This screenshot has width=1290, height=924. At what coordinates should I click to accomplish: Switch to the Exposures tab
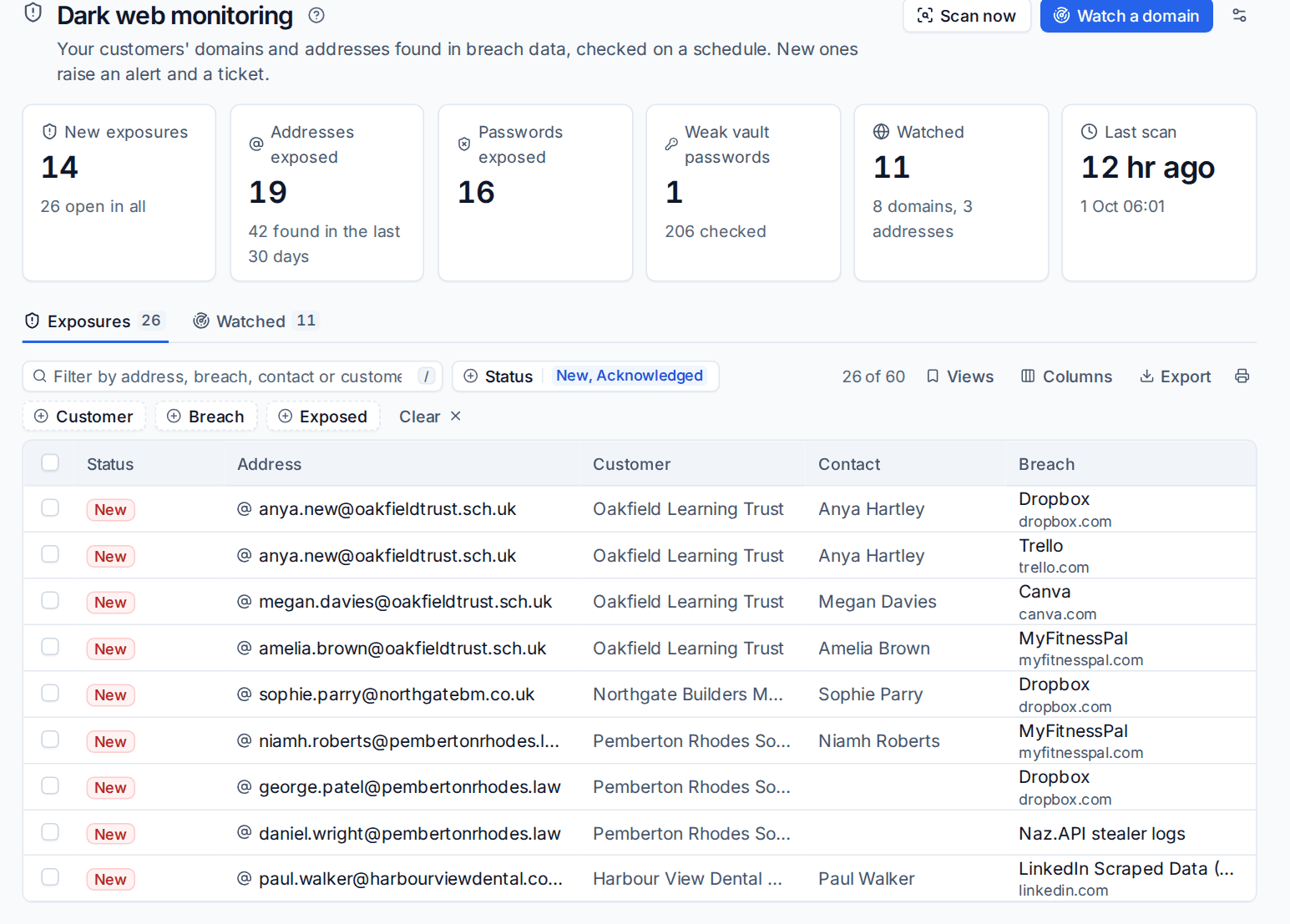[x=95, y=321]
